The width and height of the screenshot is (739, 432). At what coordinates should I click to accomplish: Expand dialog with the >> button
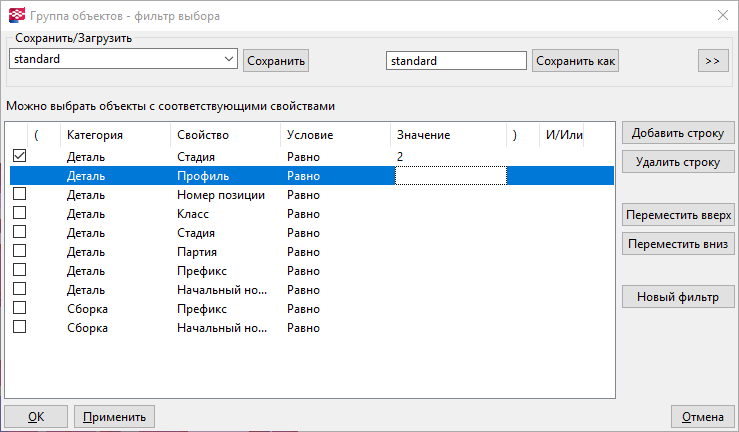coord(712,61)
